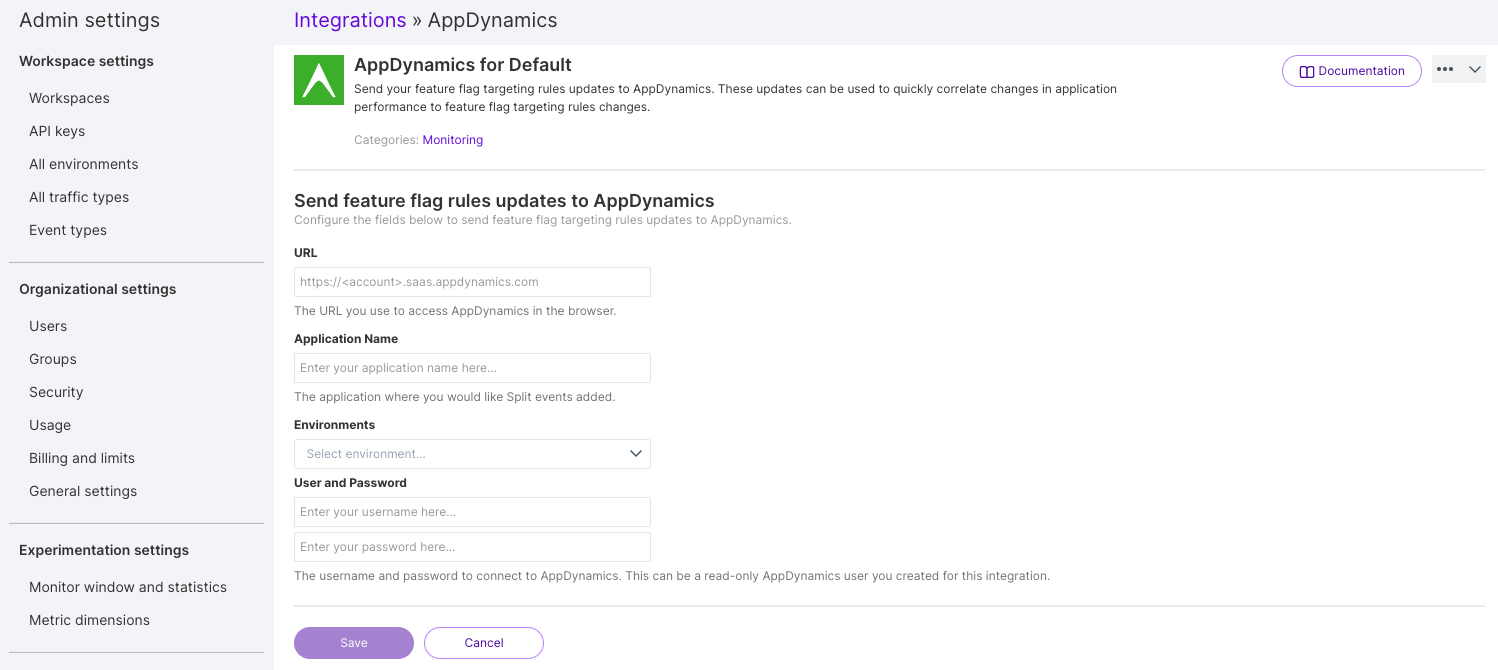The image size is (1498, 670).
Task: Select All environments in sidebar
Action: (x=84, y=164)
